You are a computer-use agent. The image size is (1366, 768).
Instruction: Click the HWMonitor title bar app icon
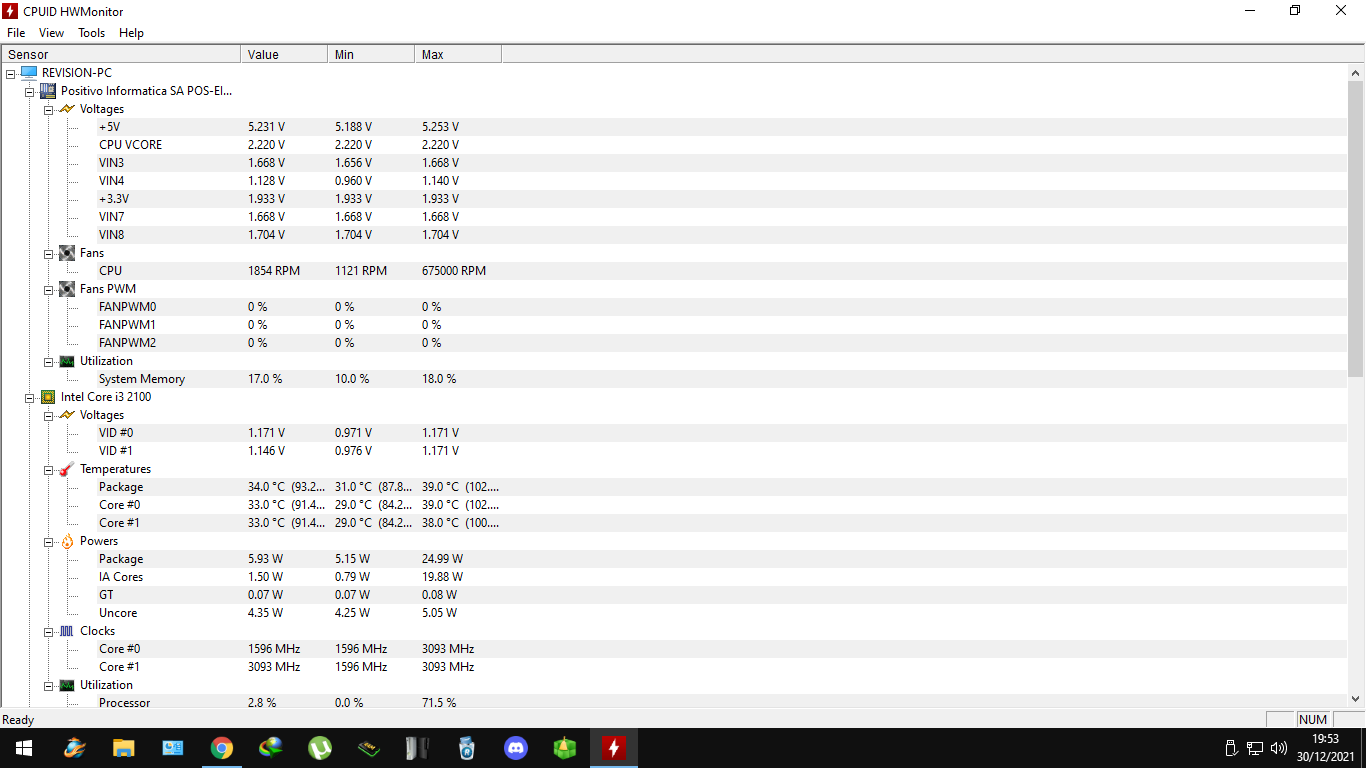10,11
